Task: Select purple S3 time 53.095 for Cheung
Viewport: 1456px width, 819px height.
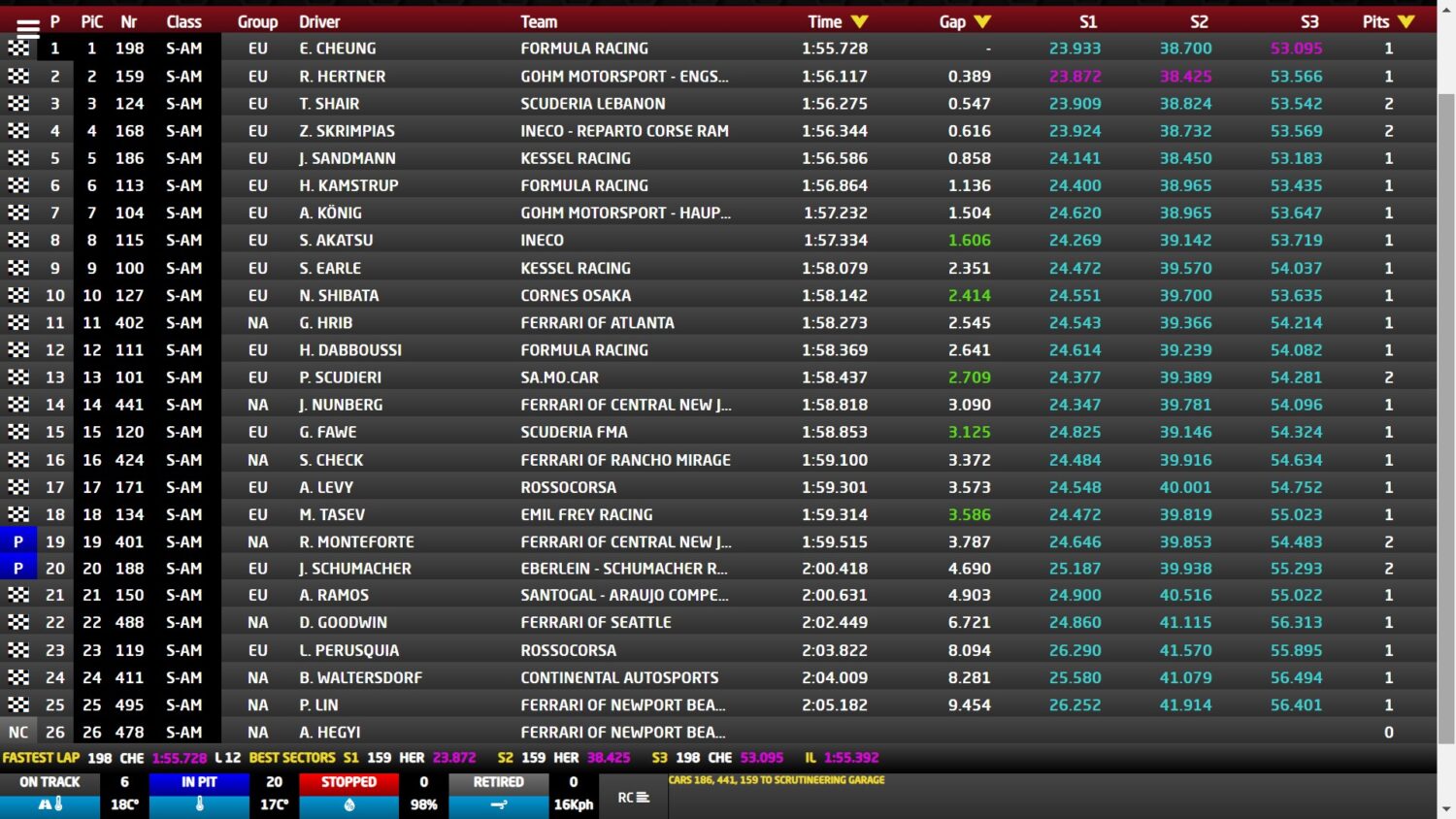Action: pyautogui.click(x=1297, y=48)
